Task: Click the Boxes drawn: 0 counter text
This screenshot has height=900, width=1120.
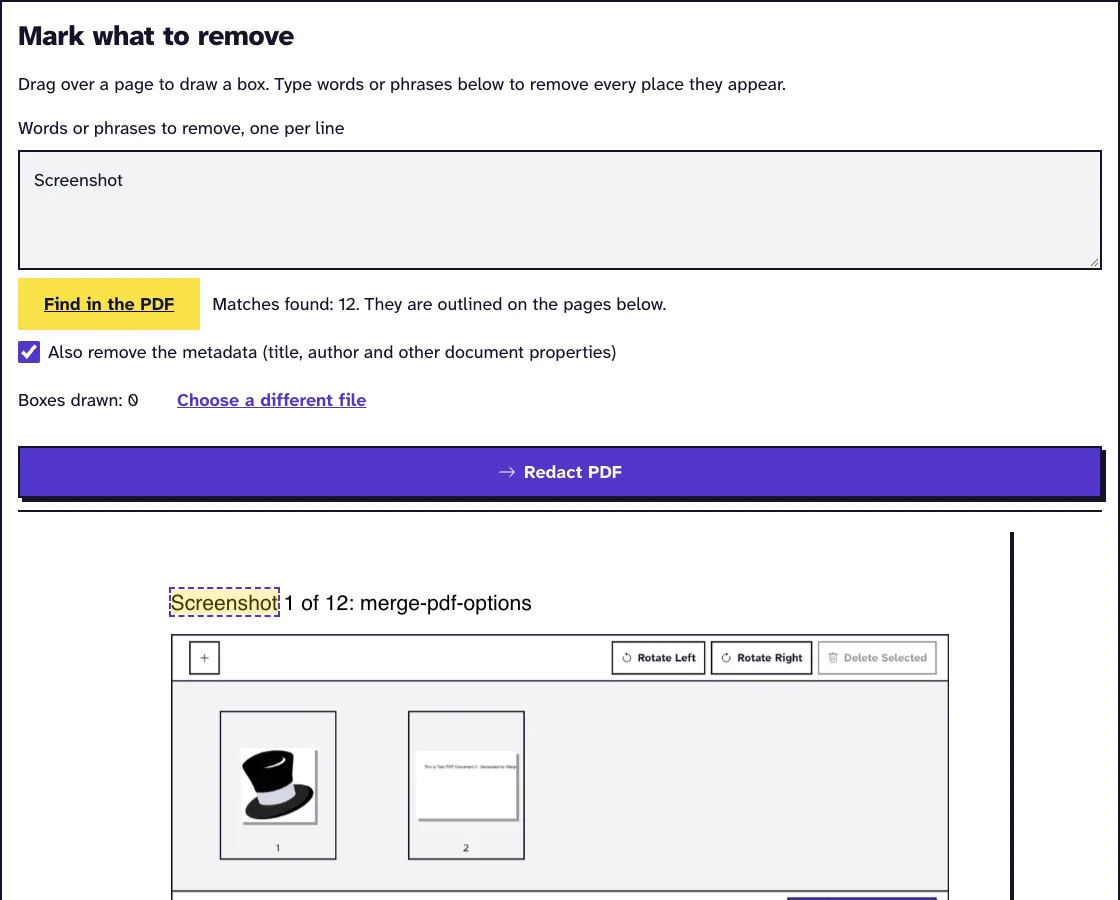Action: [x=79, y=400]
